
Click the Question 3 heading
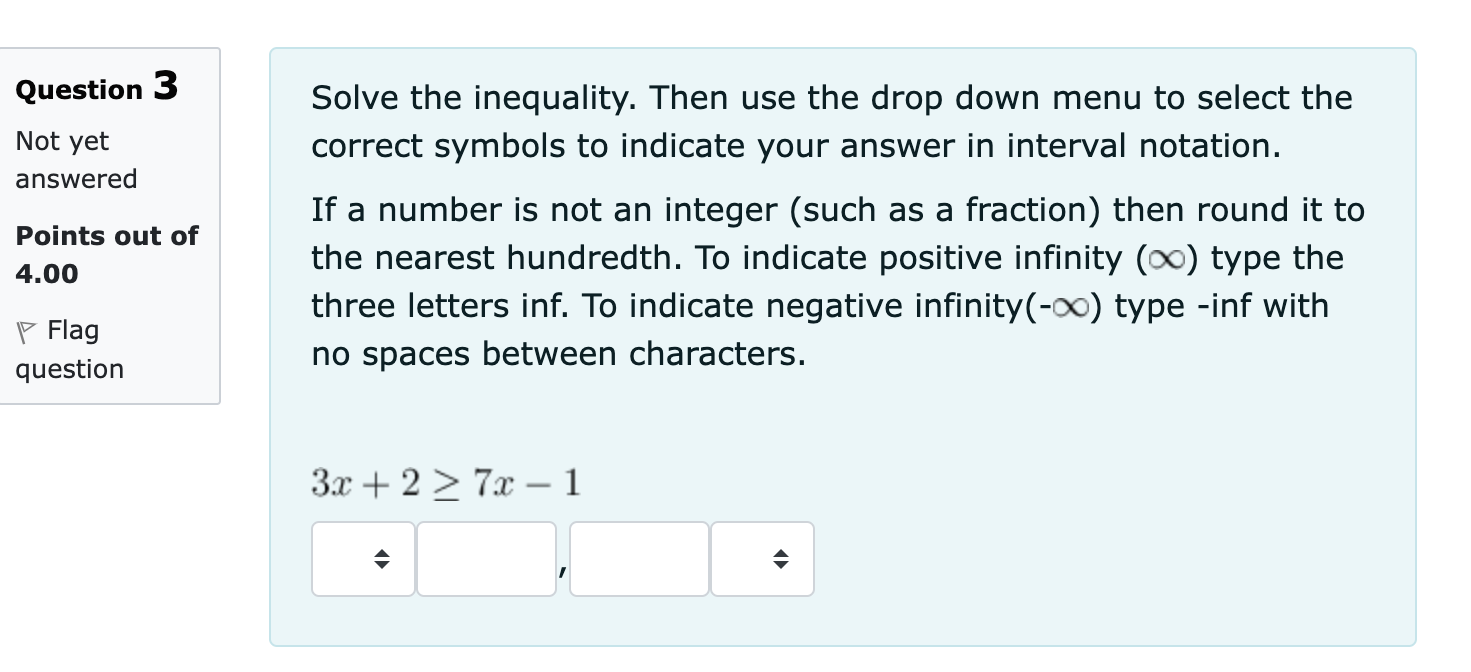coord(95,88)
